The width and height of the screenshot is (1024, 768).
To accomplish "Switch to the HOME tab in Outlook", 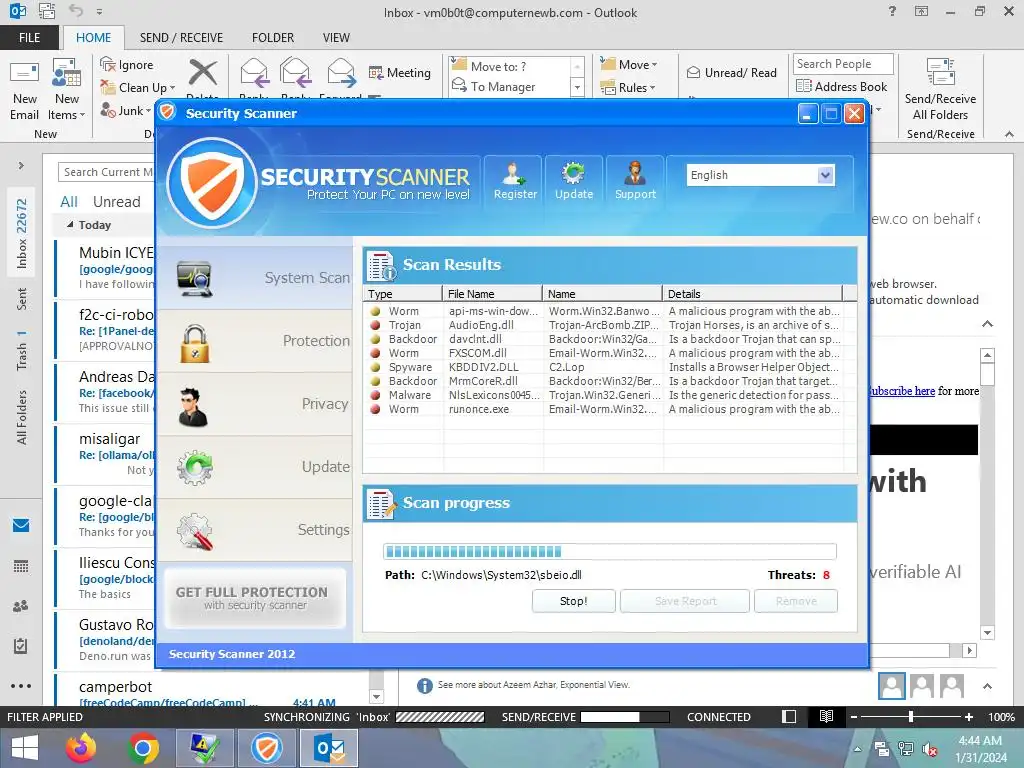I will pyautogui.click(x=93, y=37).
